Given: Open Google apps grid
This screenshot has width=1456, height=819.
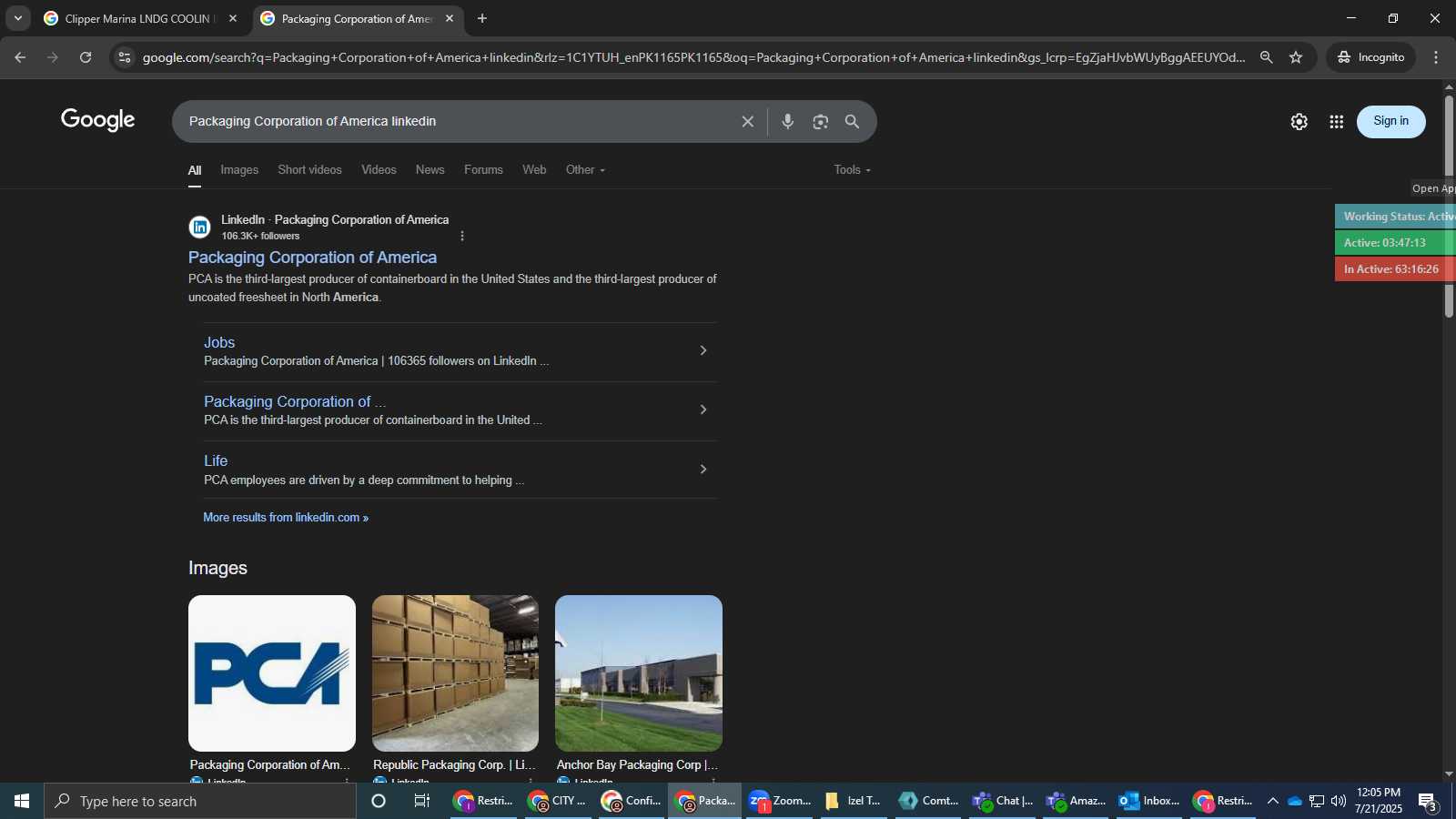Looking at the screenshot, I should (x=1336, y=121).
